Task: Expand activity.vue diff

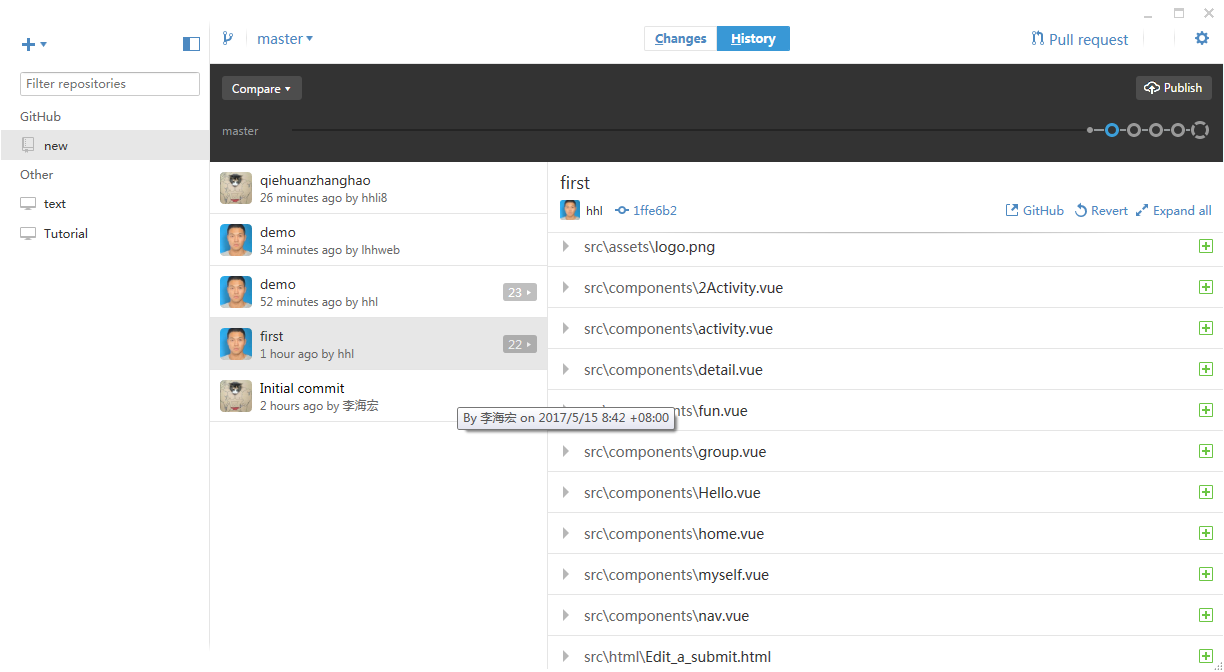Action: click(x=566, y=328)
